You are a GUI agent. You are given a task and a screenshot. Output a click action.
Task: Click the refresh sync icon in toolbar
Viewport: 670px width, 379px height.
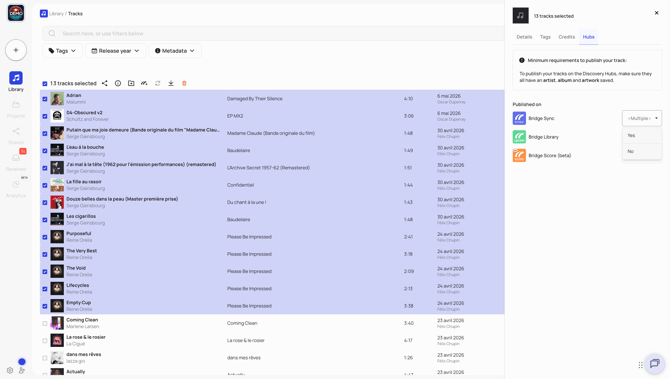[158, 83]
